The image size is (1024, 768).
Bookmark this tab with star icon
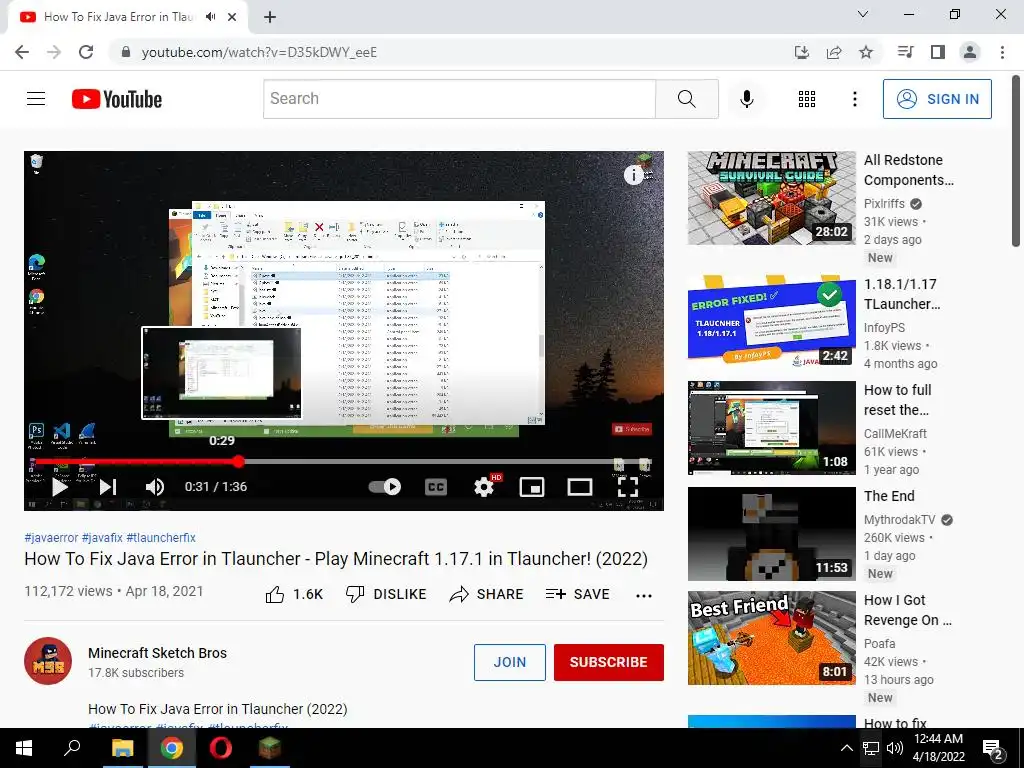tap(866, 52)
